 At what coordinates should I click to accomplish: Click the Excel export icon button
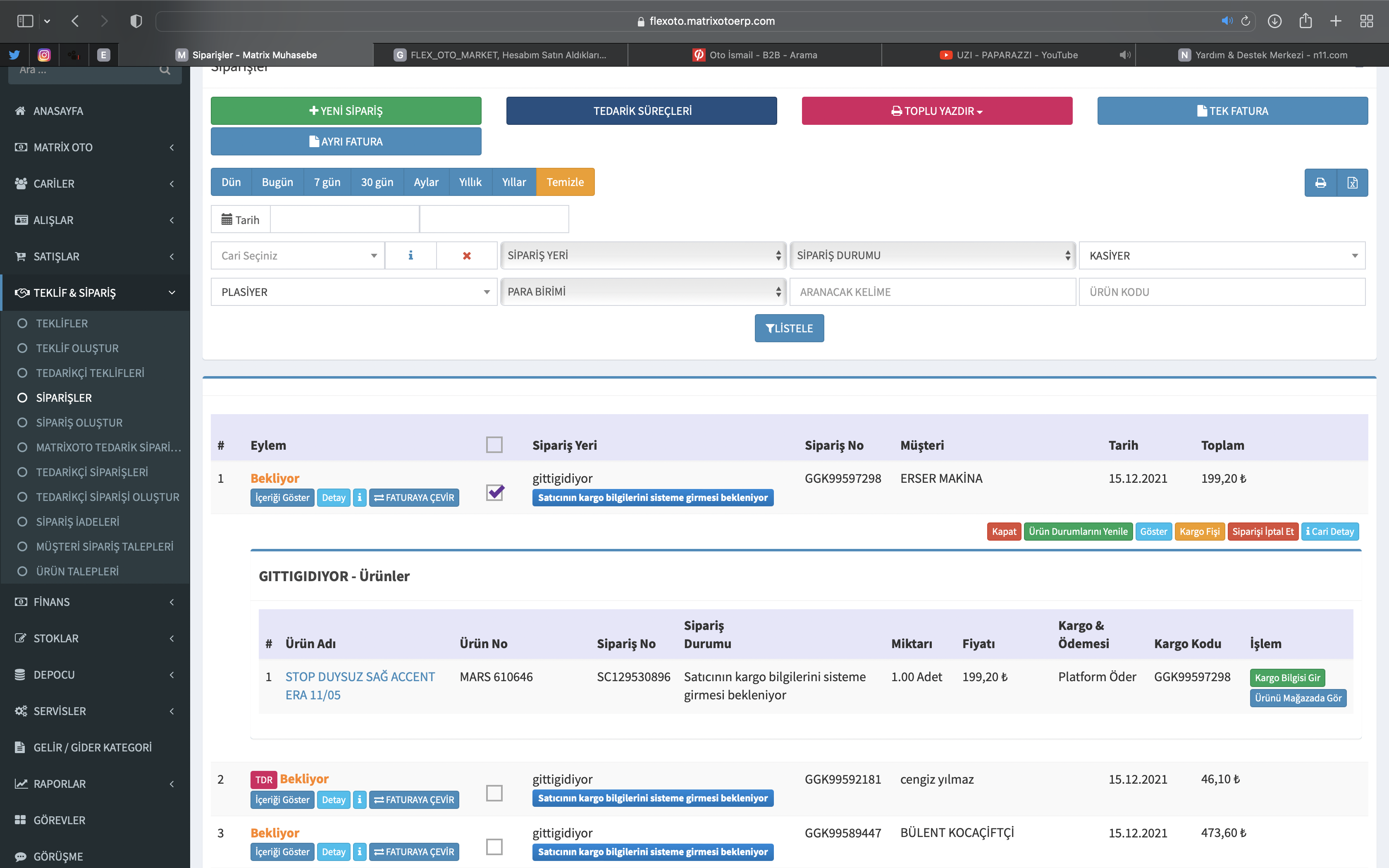click(1352, 183)
